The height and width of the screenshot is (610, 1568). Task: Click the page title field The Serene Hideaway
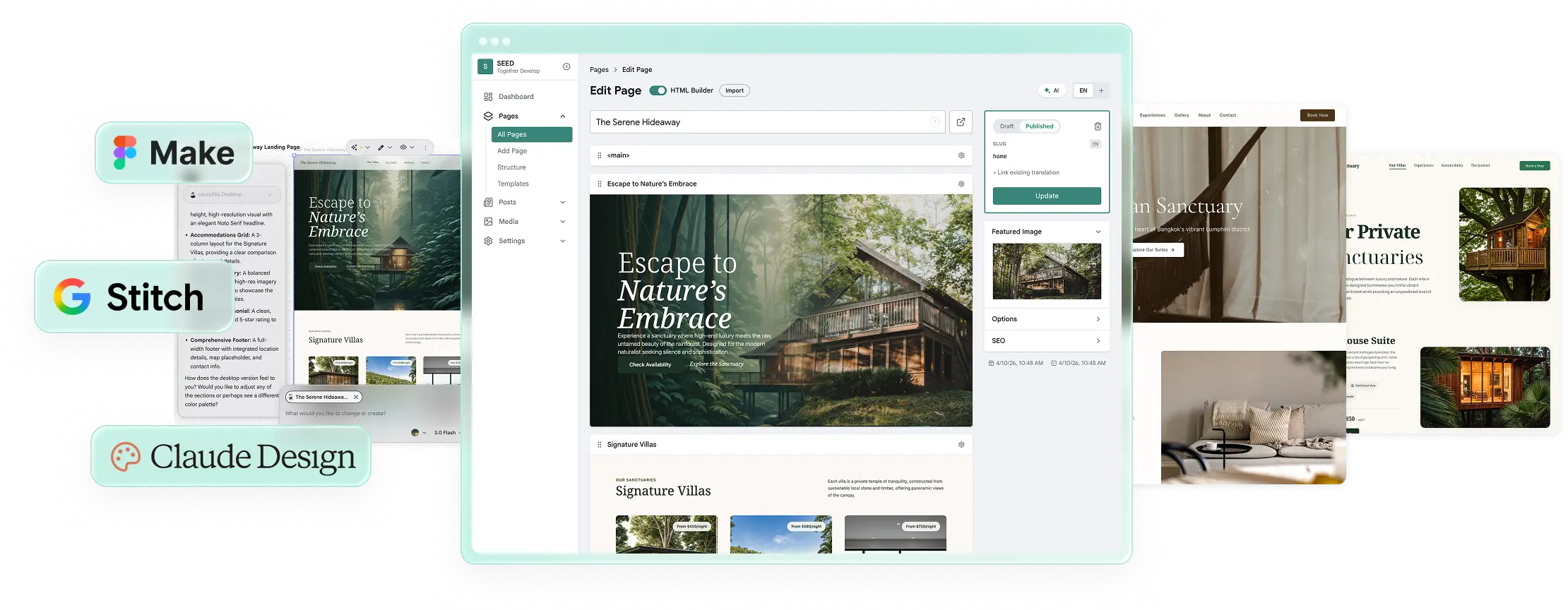[767, 122]
